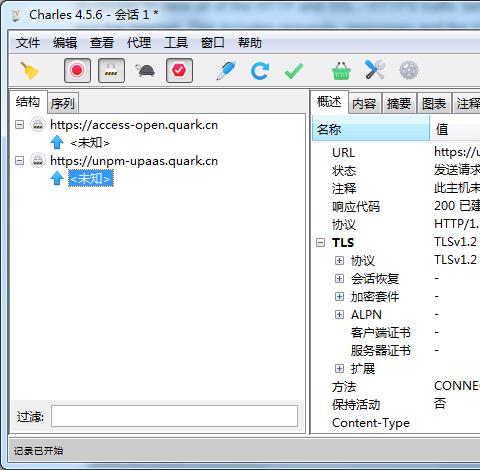Click the Charles app icon in title bar
The height and width of the screenshot is (470, 480).
pos(16,15)
